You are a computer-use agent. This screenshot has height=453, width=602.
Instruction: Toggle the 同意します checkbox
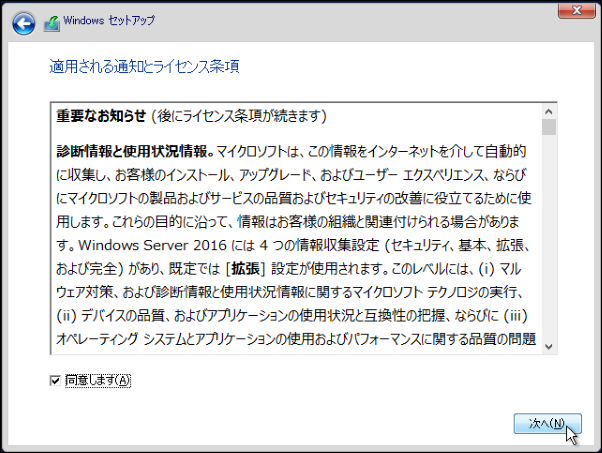tap(54, 380)
